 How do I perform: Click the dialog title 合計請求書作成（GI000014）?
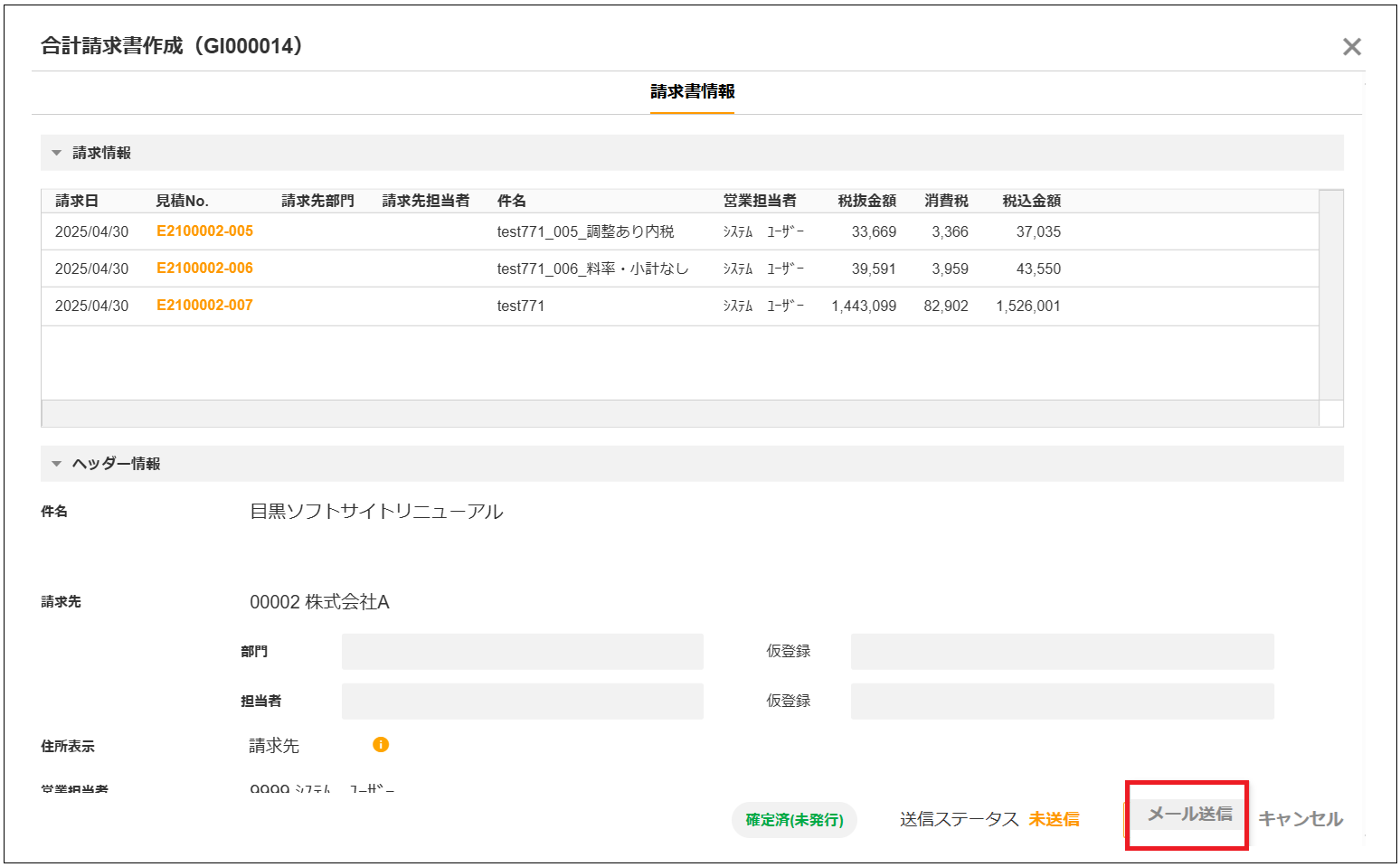coord(172,45)
